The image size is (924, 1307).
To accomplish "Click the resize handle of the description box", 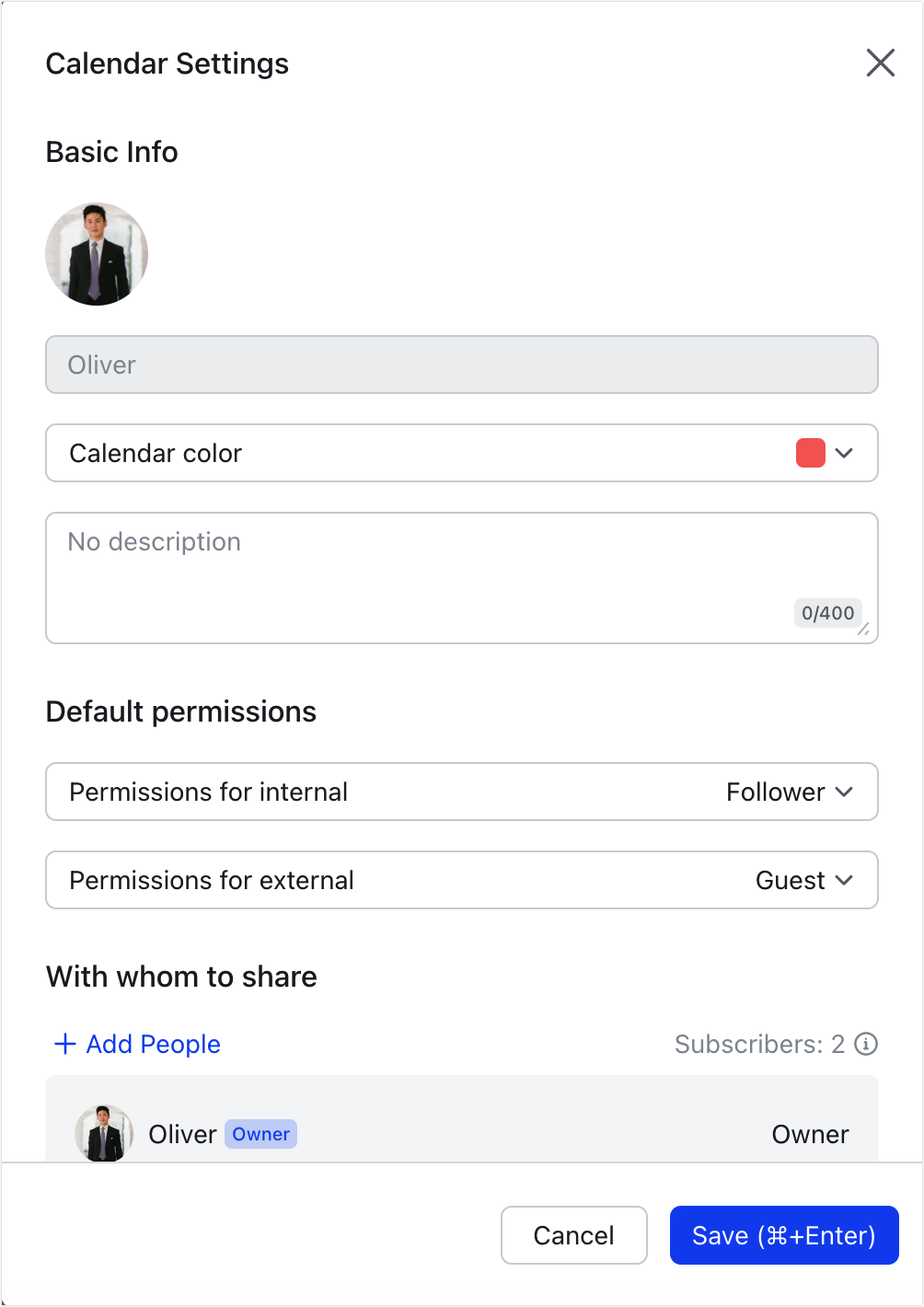I will pos(863,630).
